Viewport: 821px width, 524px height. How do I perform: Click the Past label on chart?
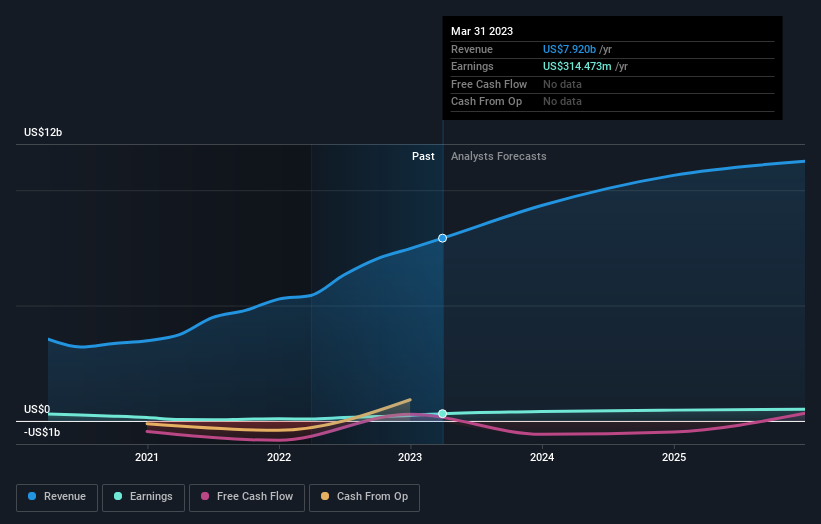(423, 156)
